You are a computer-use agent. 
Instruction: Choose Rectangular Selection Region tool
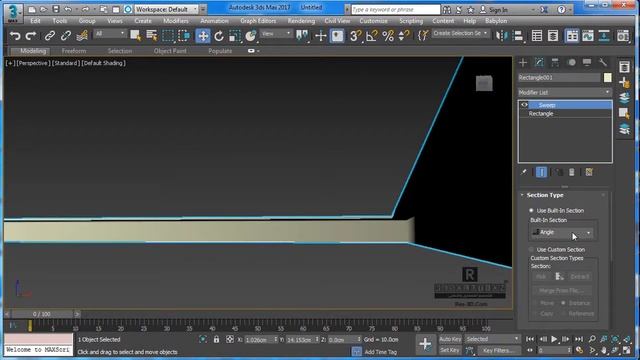168,36
